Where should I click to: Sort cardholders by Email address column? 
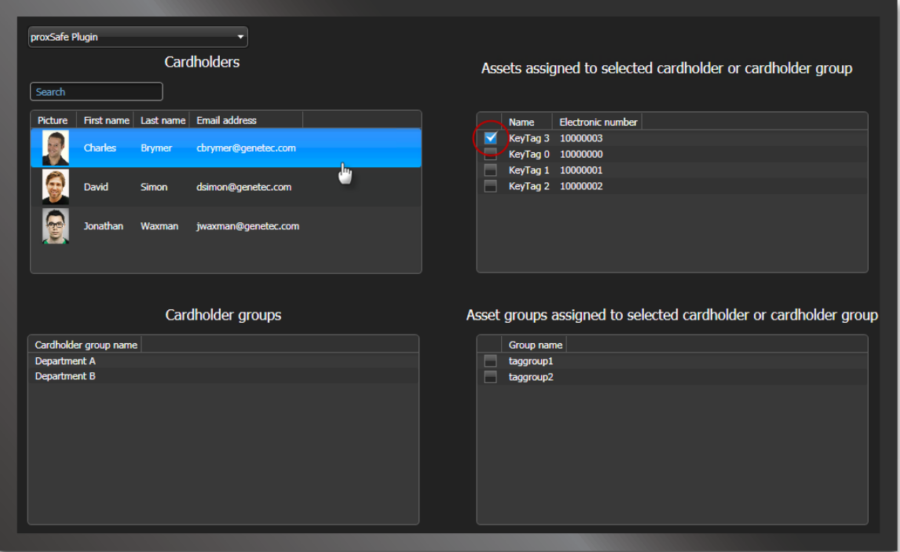pyautogui.click(x=226, y=120)
